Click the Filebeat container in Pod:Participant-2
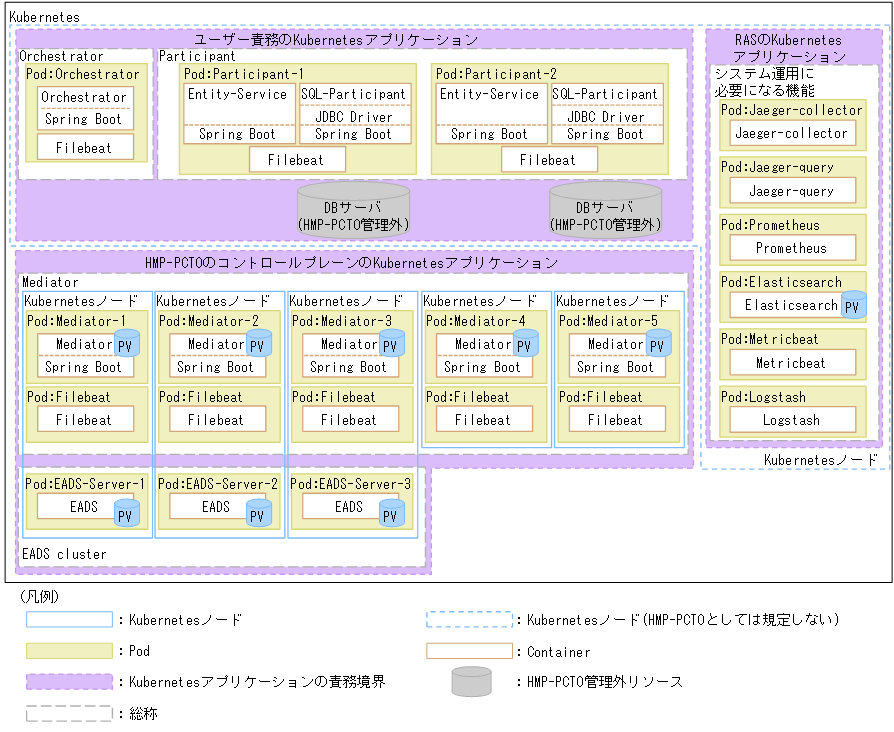This screenshot has height=732, width=894. point(549,159)
